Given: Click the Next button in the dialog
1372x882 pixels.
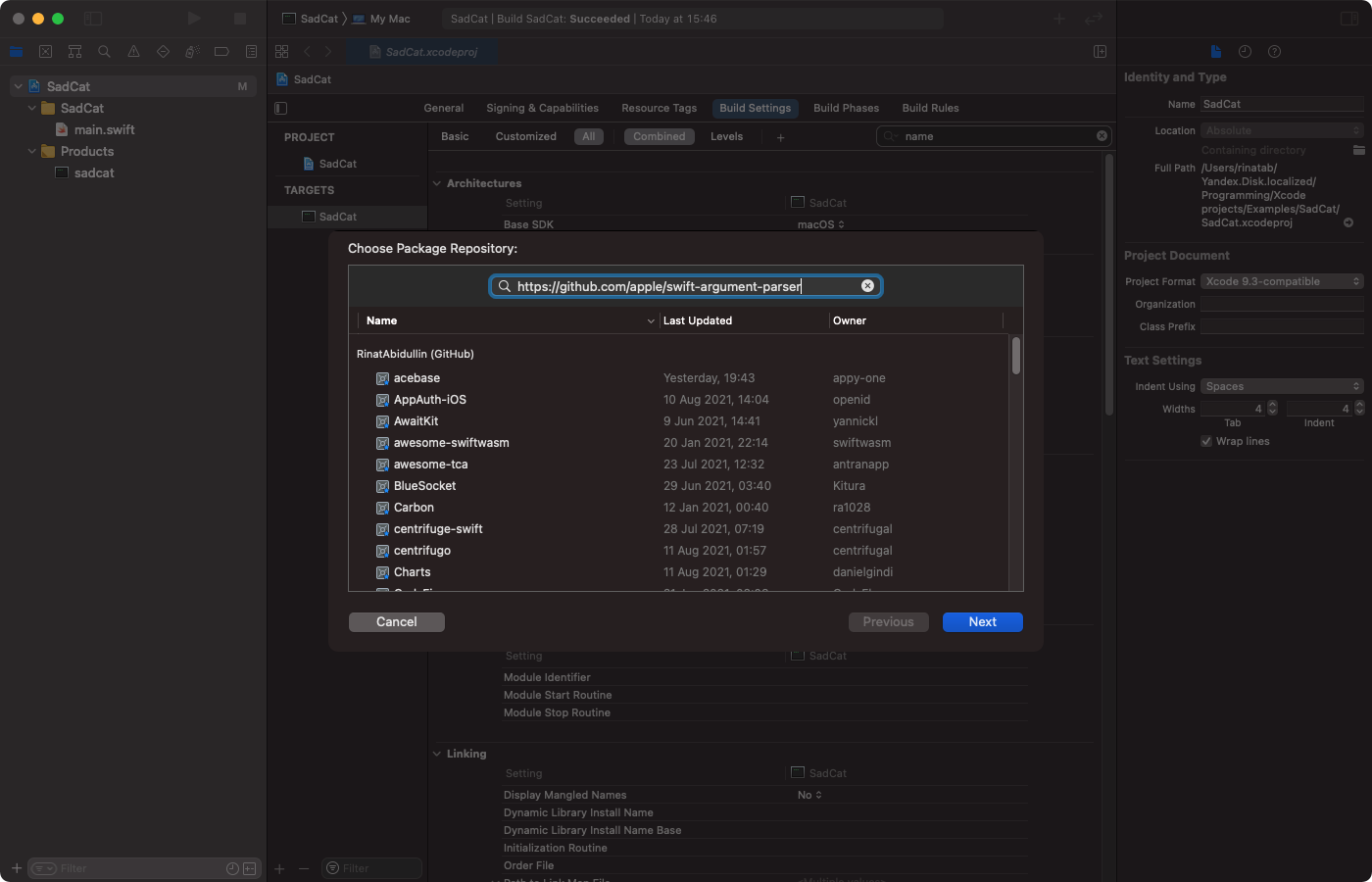Looking at the screenshot, I should pos(982,622).
